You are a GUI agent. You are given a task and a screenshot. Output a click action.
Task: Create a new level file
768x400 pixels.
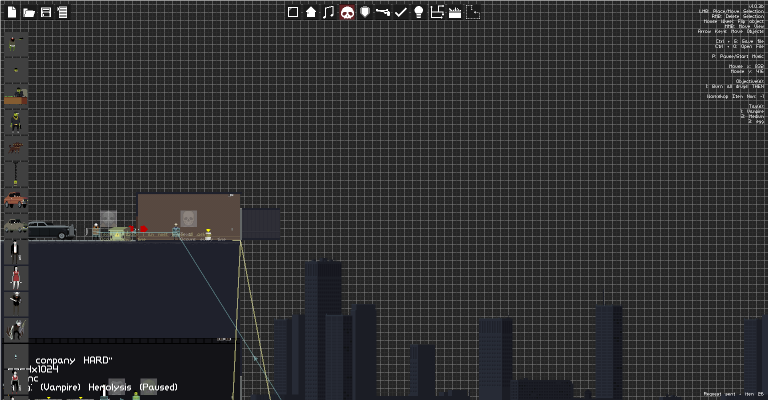[x=12, y=12]
